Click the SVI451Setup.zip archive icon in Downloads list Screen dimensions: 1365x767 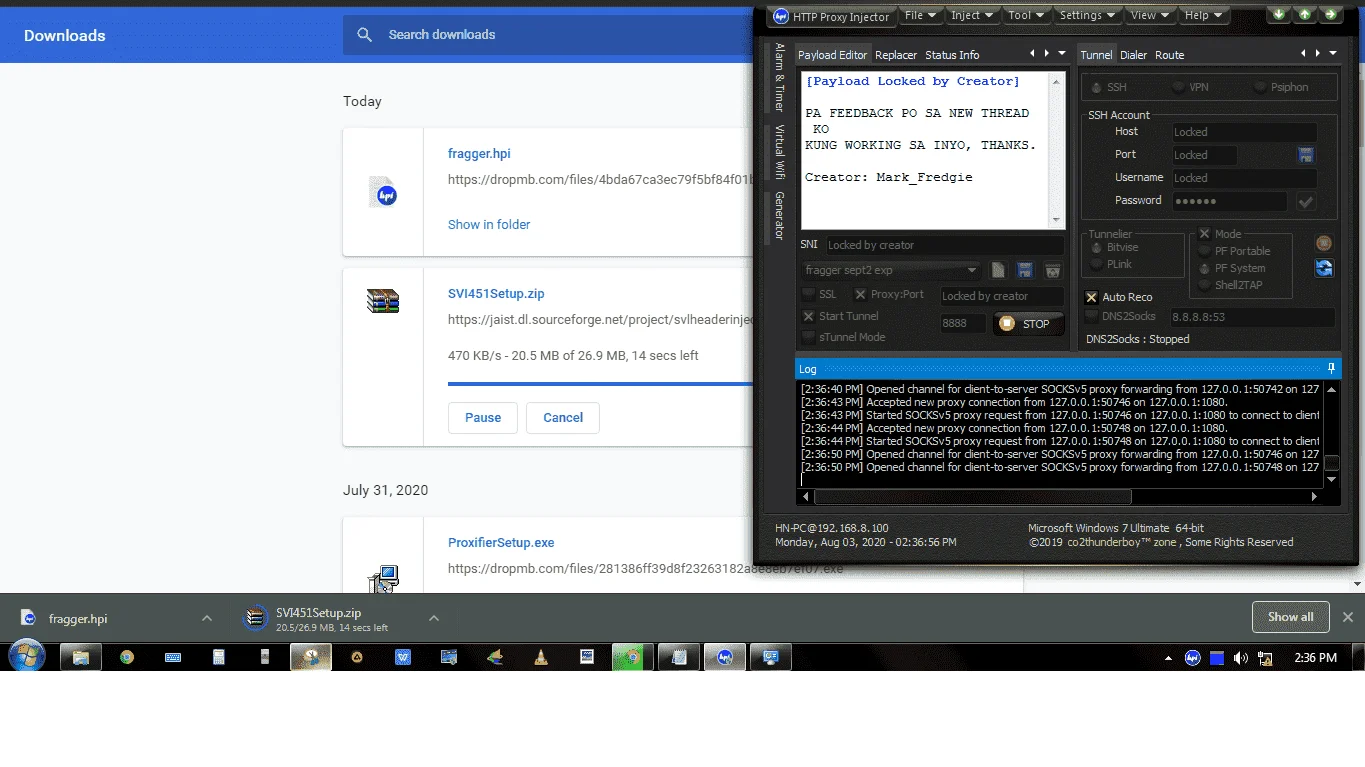click(x=383, y=300)
